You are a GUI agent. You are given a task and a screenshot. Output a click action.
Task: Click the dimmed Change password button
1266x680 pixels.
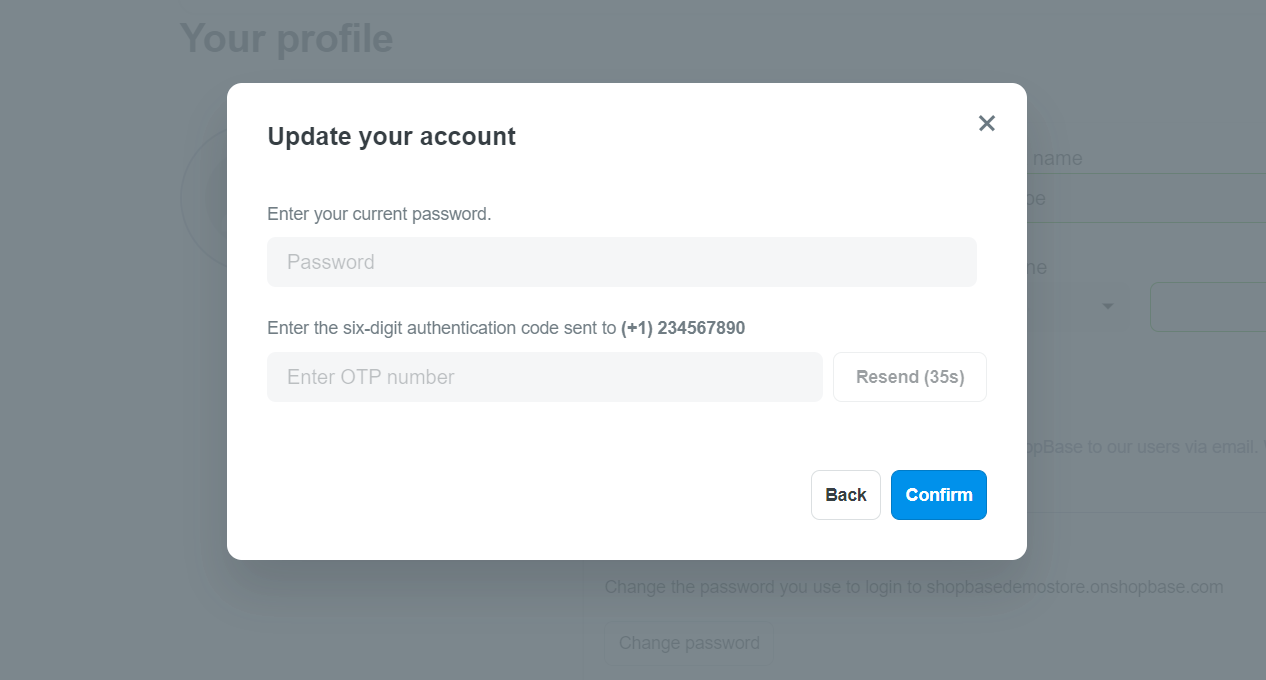point(689,643)
